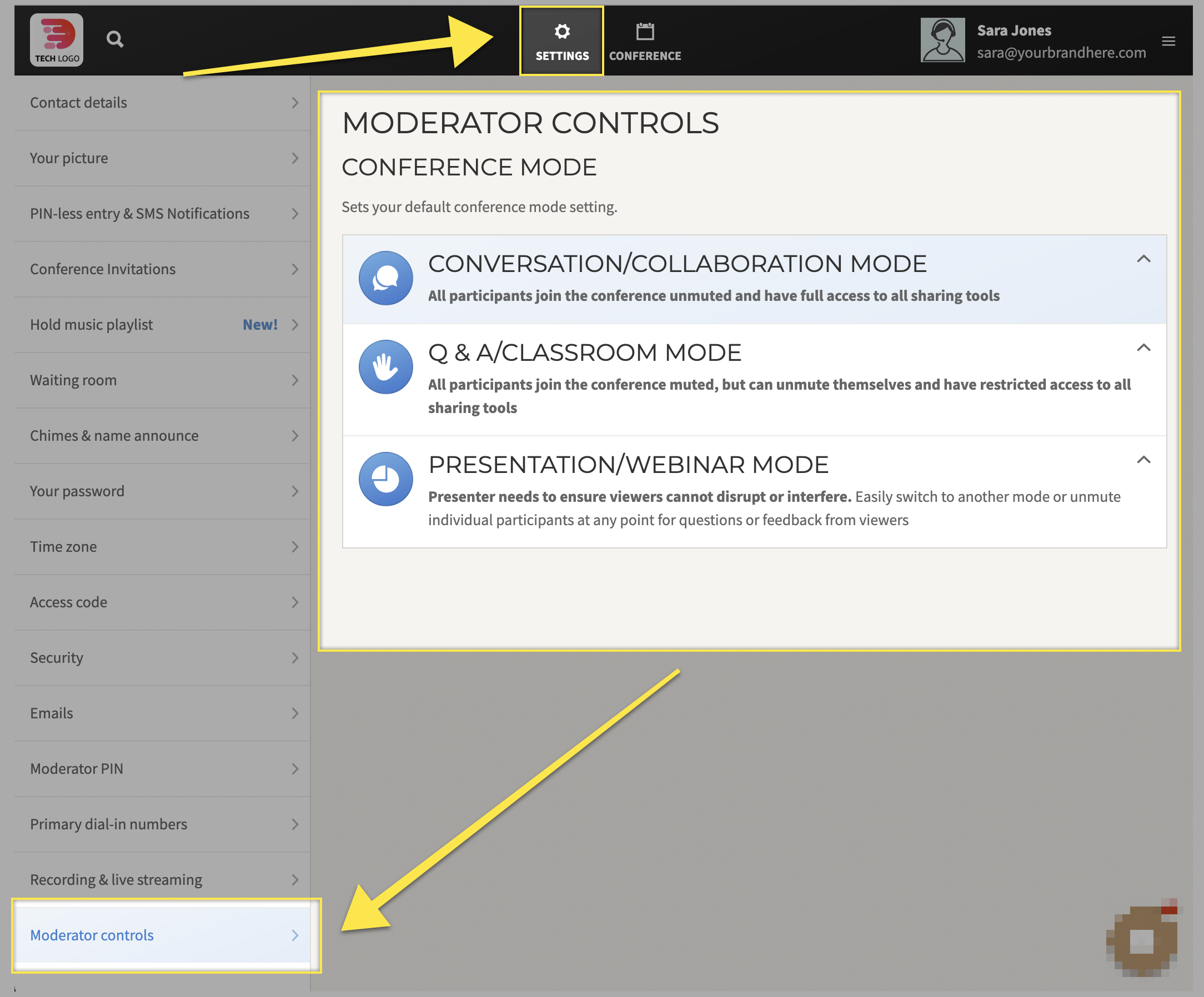Collapse Conversation/Collaboration Mode chevron

1143,259
